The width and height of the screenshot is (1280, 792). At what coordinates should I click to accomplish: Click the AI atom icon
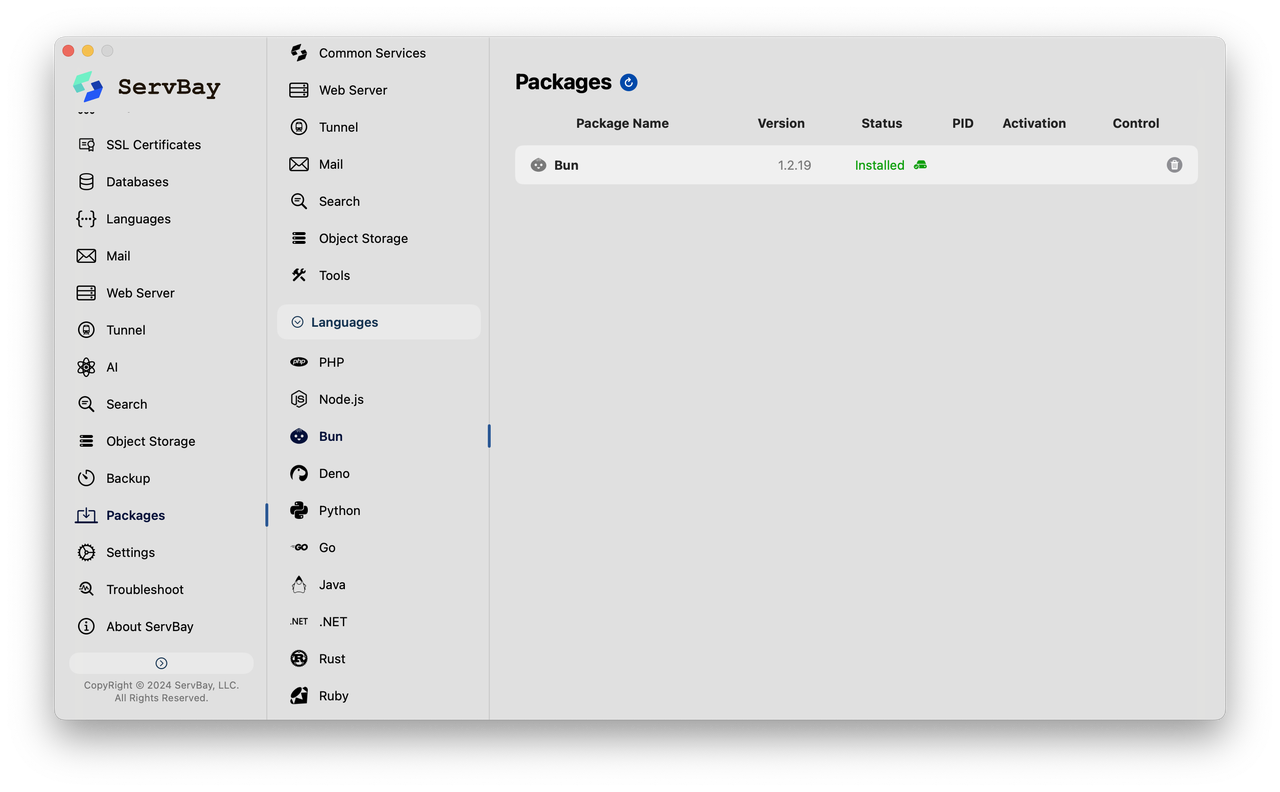pos(87,367)
